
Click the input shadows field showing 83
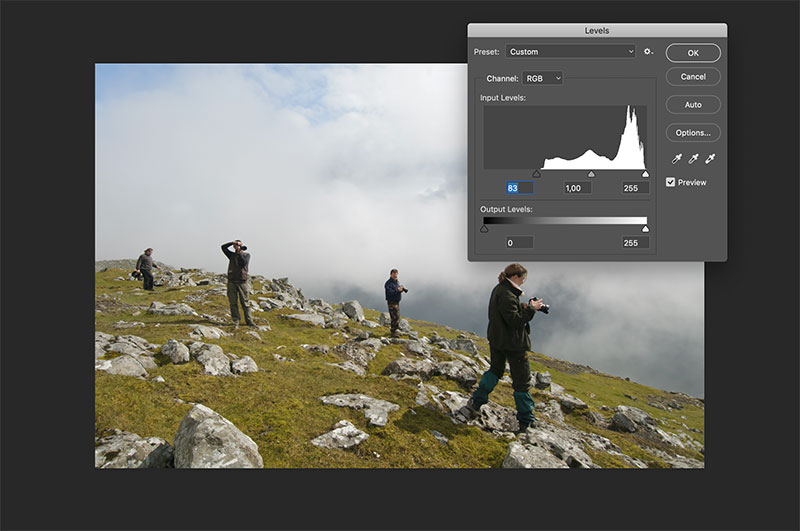519,188
